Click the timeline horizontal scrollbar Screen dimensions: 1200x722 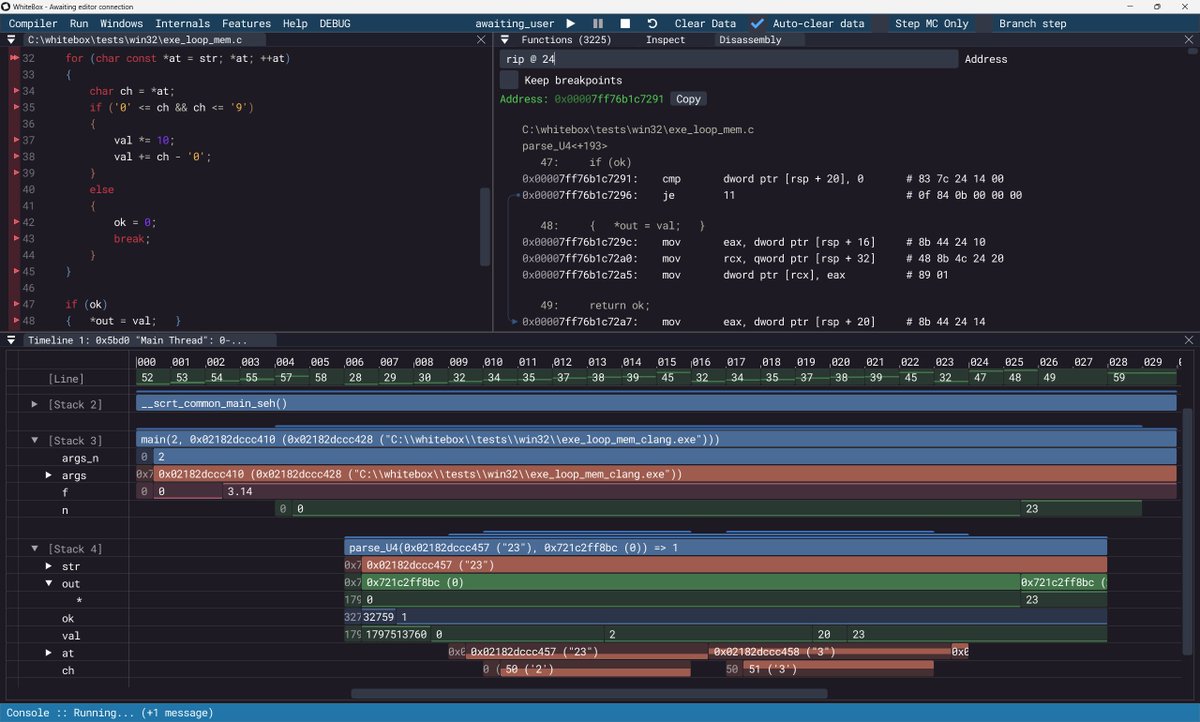[x=589, y=693]
